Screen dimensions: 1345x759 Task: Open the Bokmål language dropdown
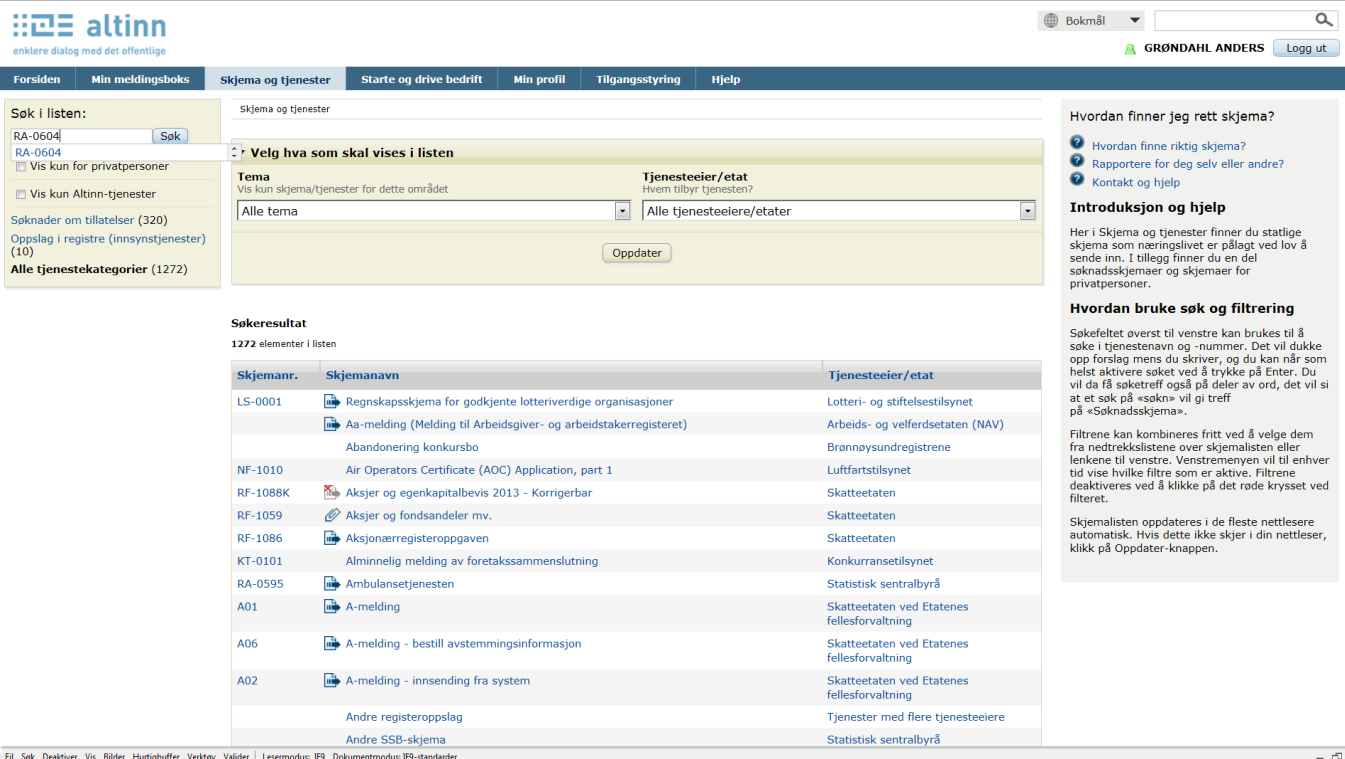pos(1090,20)
